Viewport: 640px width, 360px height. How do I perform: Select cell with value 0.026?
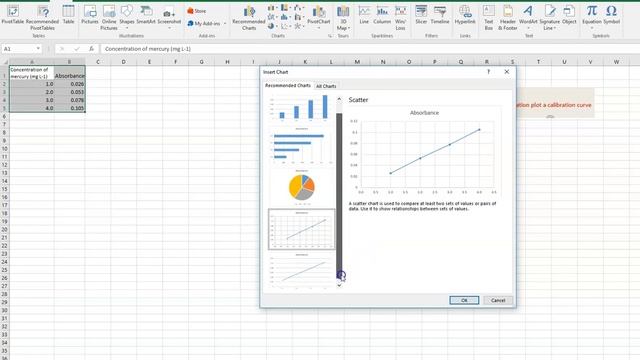(69, 84)
